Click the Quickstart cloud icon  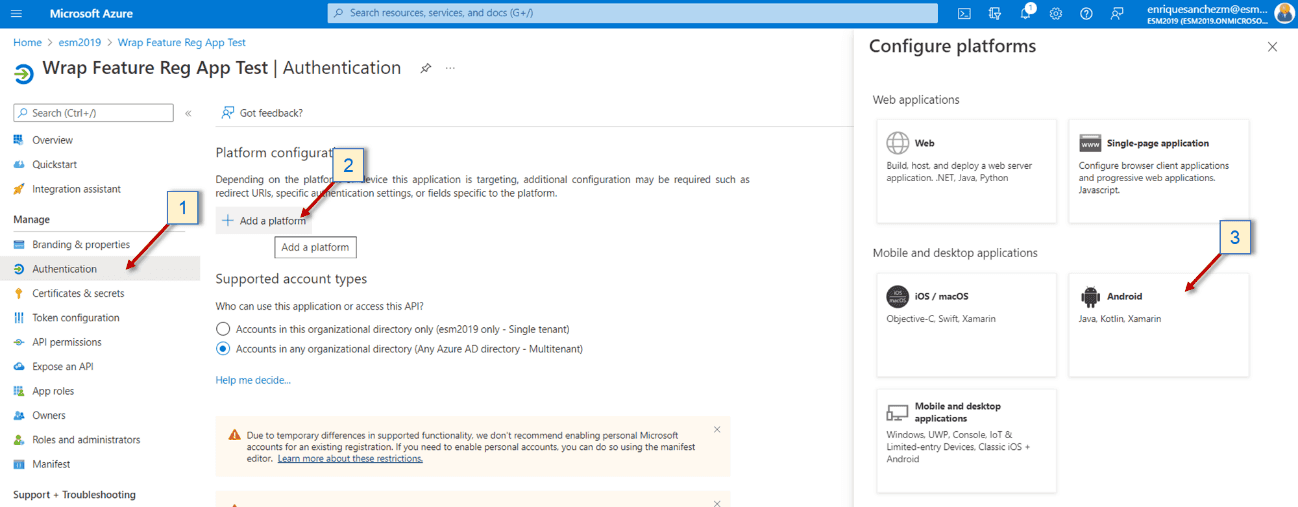tap(19, 164)
